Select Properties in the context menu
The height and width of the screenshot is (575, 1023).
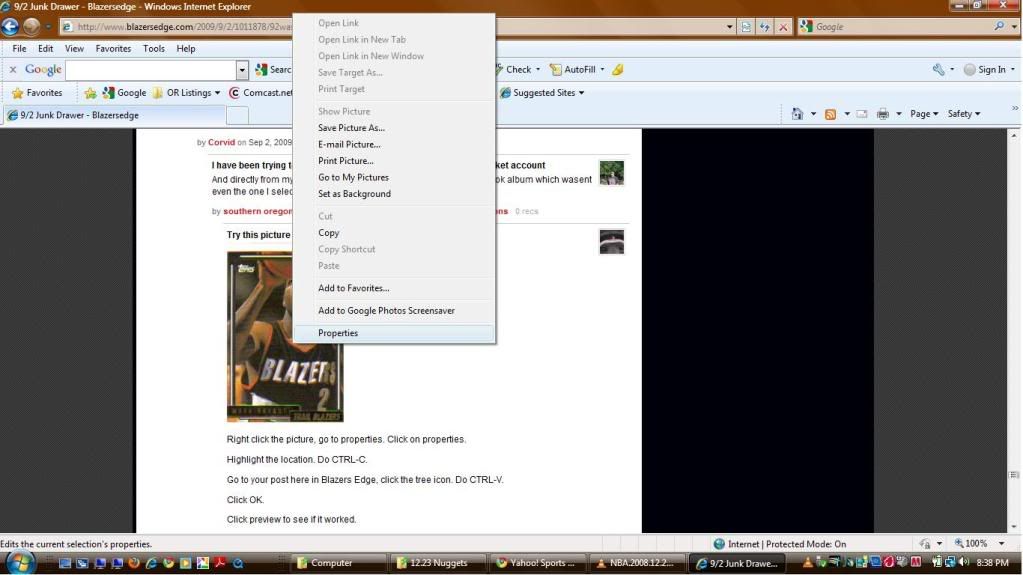pos(394,333)
